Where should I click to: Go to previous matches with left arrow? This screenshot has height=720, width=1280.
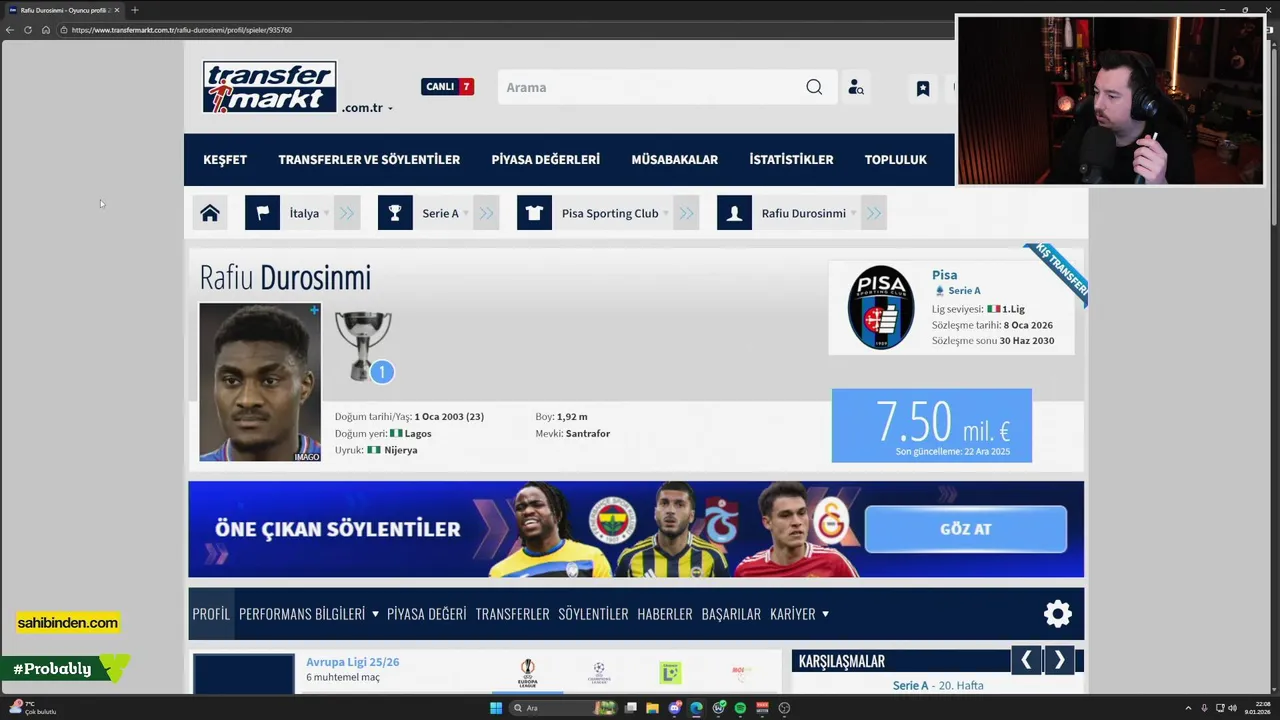pos(1026,660)
